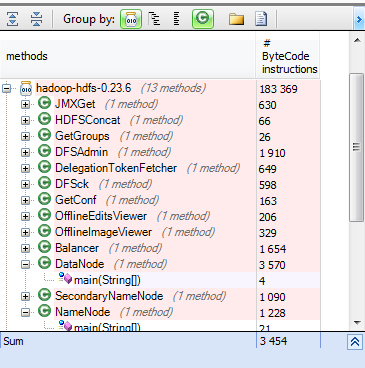Select the SecondaryNameNode row label
This screenshot has width=365, height=368.
[x=109, y=296]
